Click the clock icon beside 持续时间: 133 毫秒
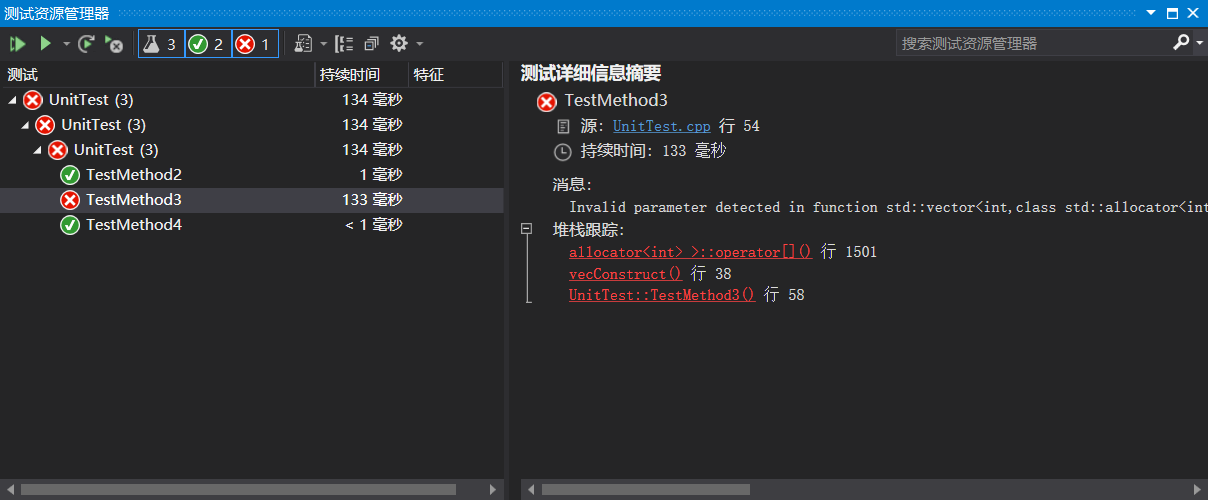The width and height of the screenshot is (1208, 500). pyautogui.click(x=562, y=151)
